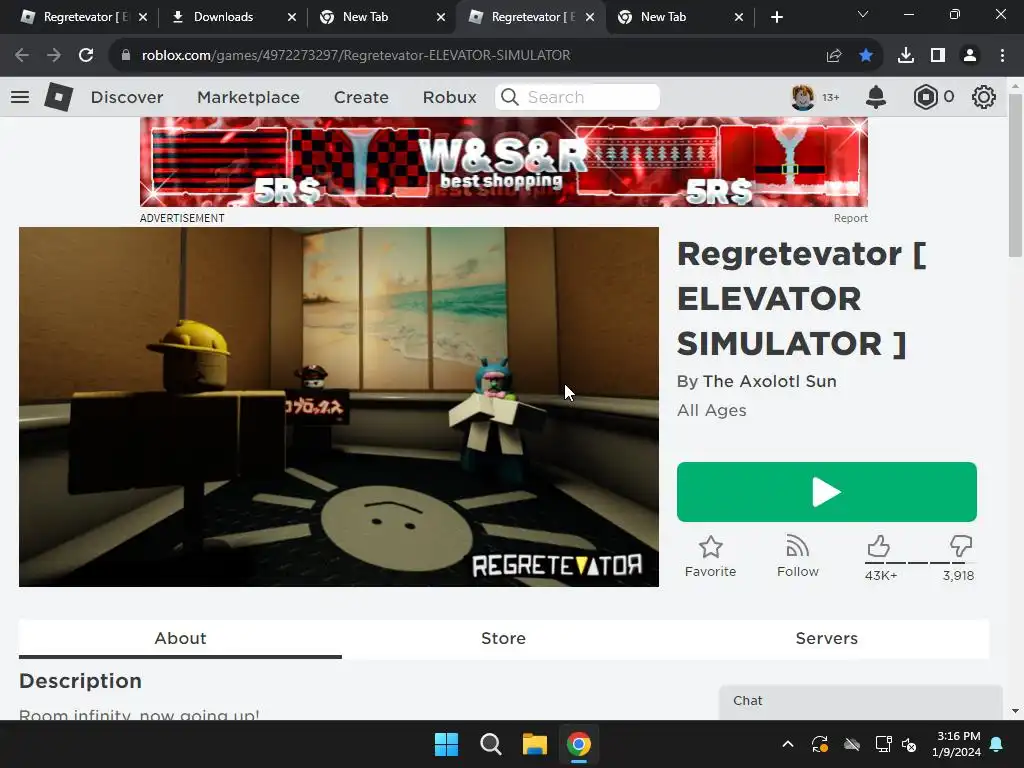Dislike the game with thumbs down

click(961, 546)
